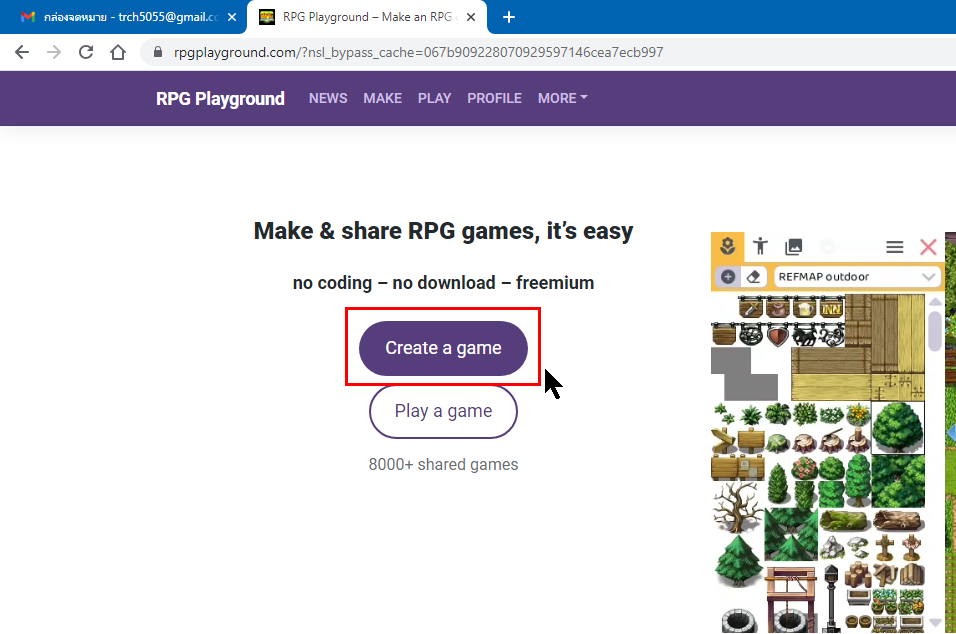Select the gray stone floor tile
Screen dimensions: 956x634
(744, 374)
